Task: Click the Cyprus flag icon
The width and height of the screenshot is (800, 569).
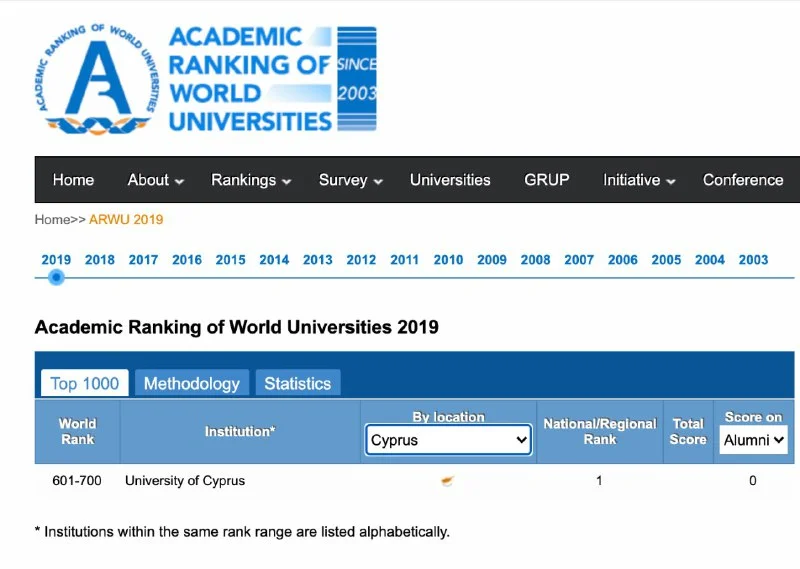Action: (x=448, y=481)
